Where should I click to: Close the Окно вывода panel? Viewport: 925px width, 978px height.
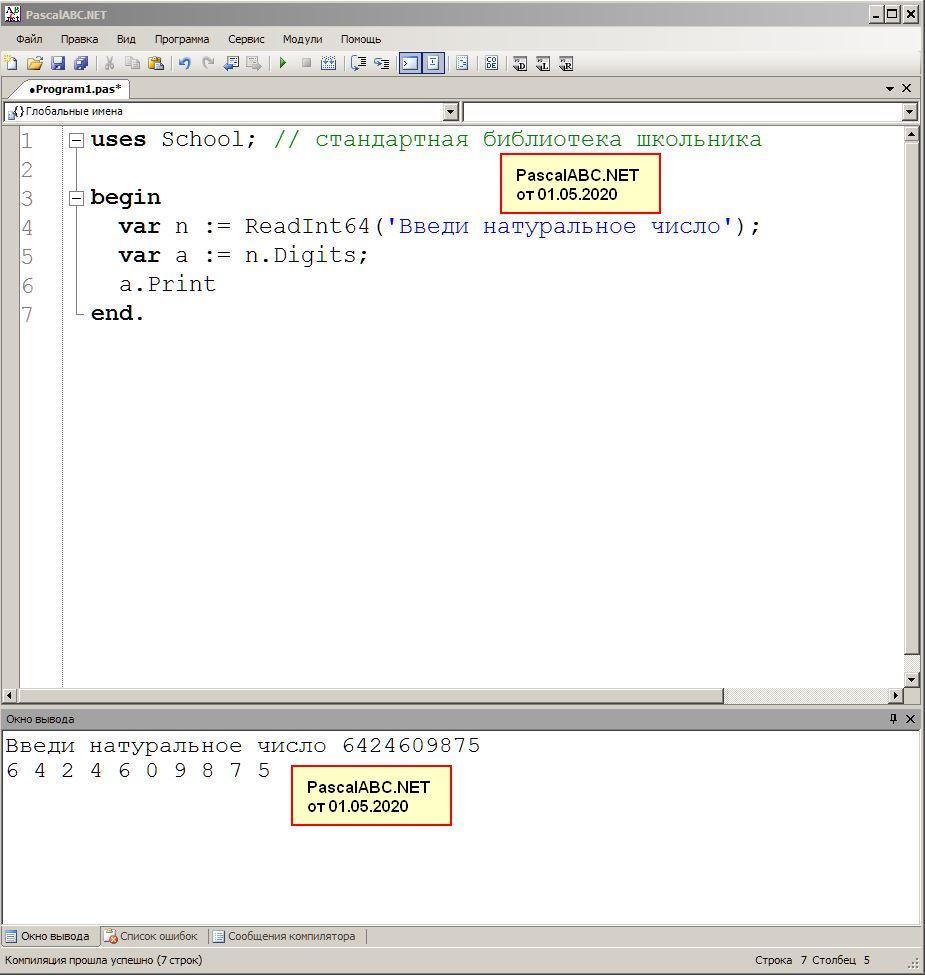pyautogui.click(x=910, y=719)
